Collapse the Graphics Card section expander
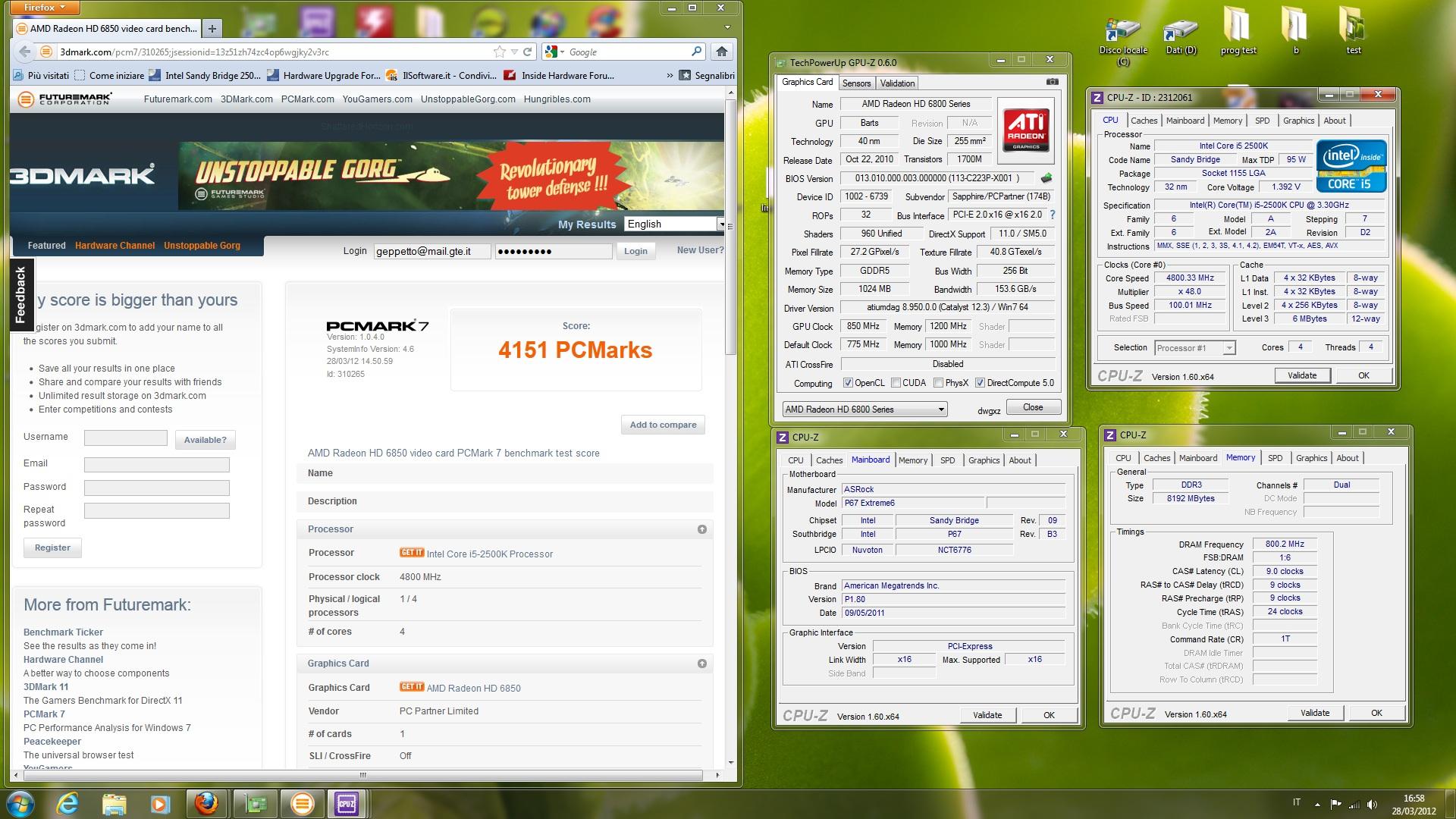 click(x=701, y=664)
